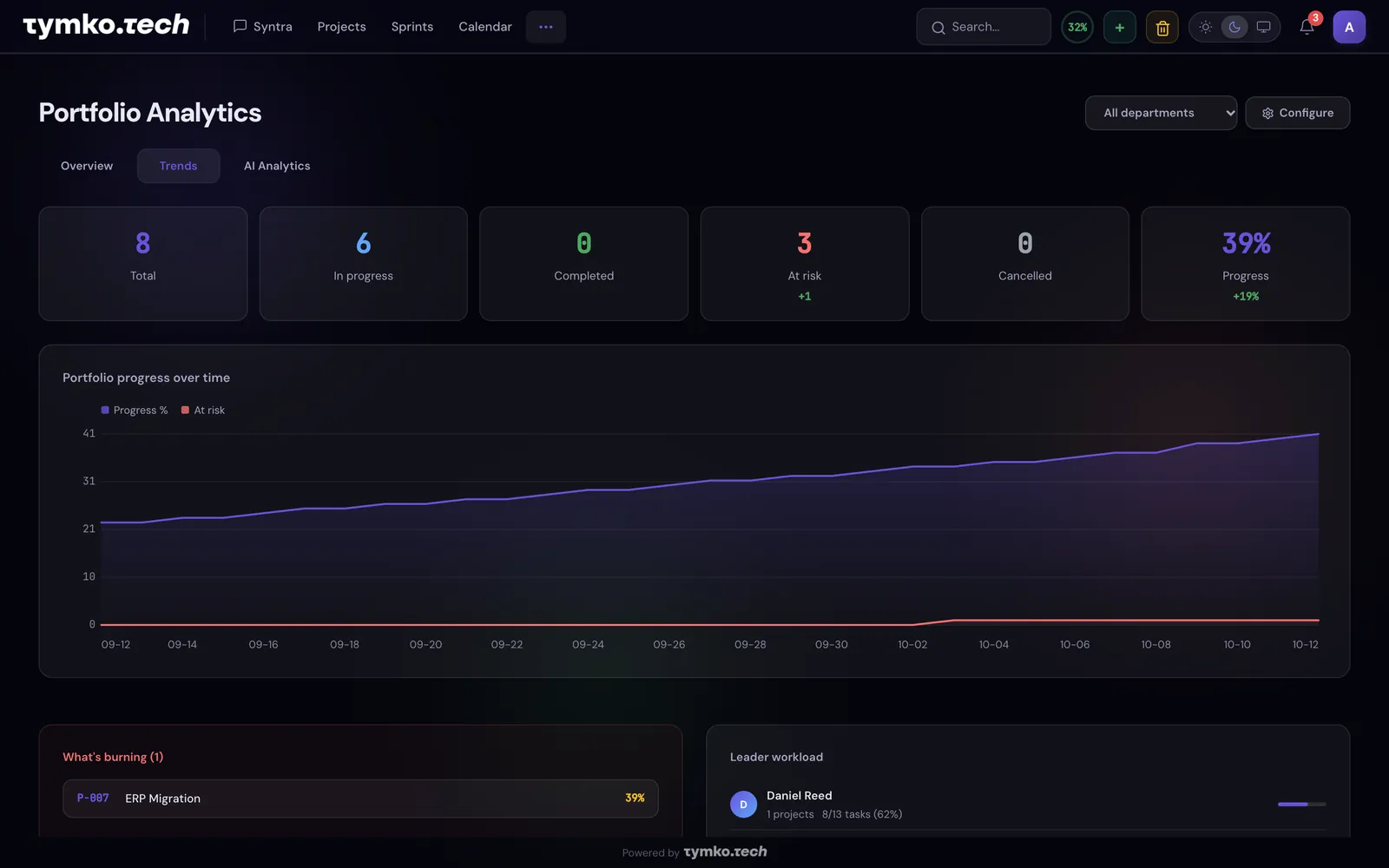The image size is (1389, 868).
Task: Toggle Progress % legend series
Action: pyautogui.click(x=135, y=411)
